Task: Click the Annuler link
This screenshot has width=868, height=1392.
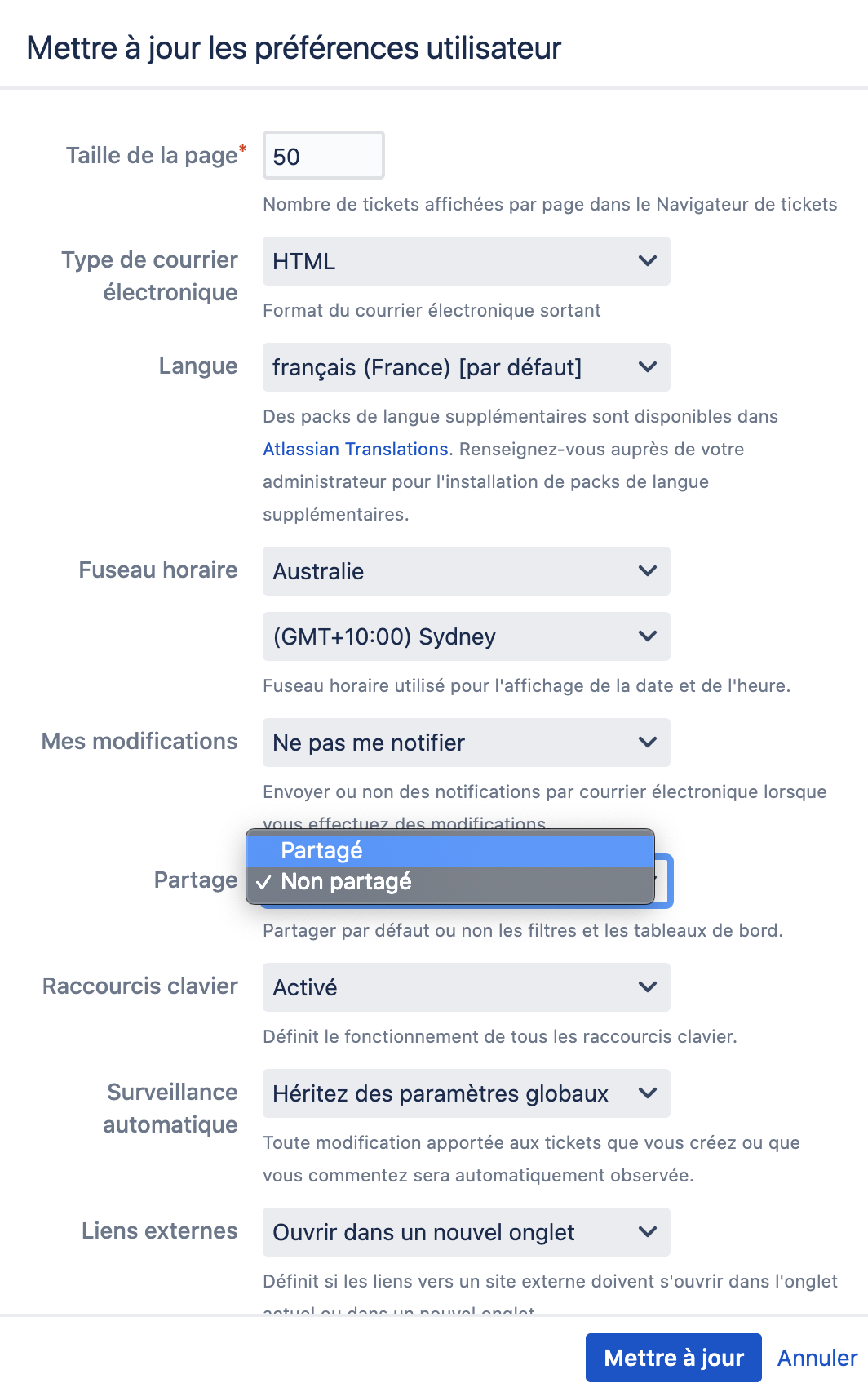Action: point(817,1358)
